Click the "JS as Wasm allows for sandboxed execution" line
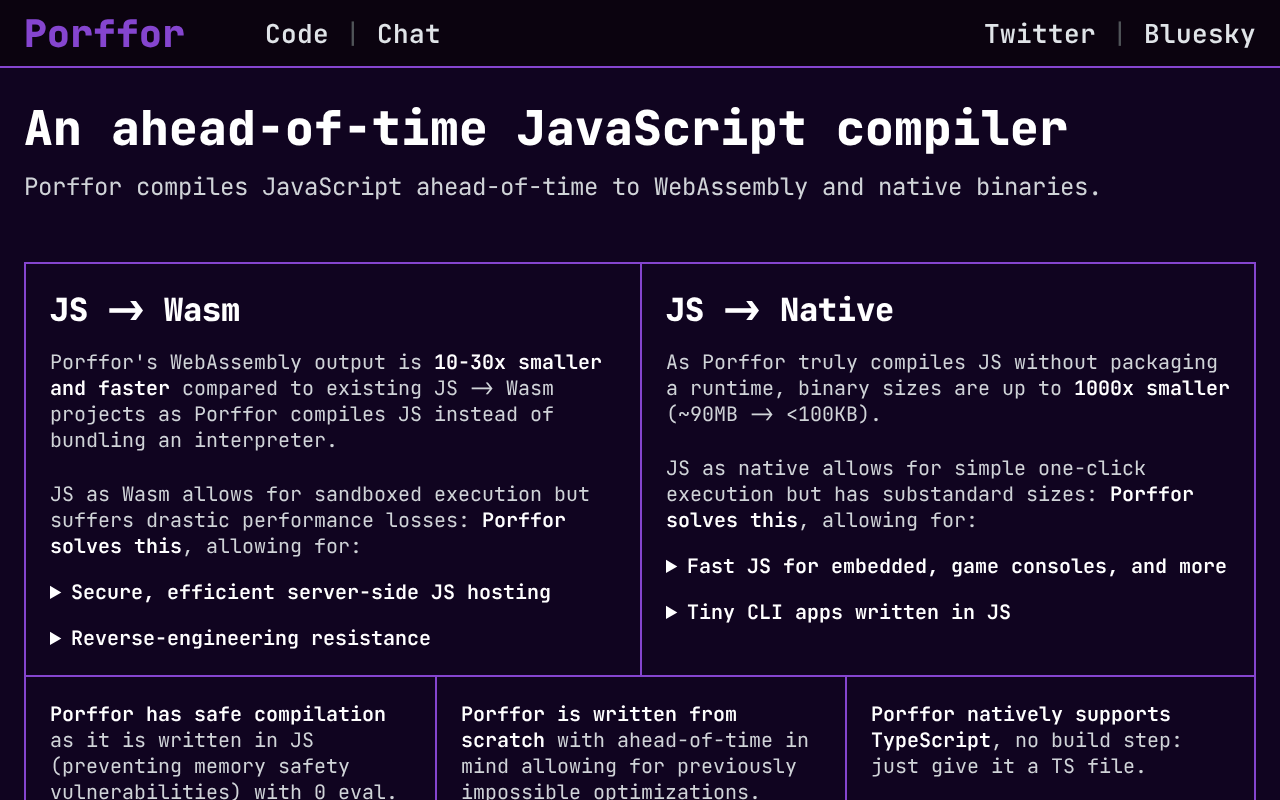 [x=320, y=494]
